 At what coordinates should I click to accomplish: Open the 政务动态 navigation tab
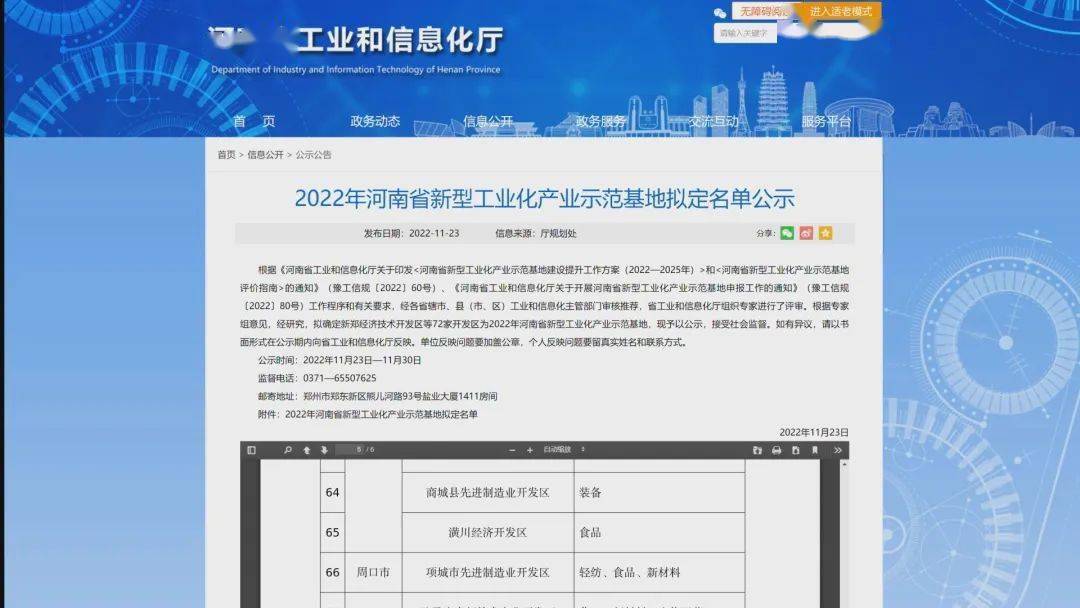point(375,121)
